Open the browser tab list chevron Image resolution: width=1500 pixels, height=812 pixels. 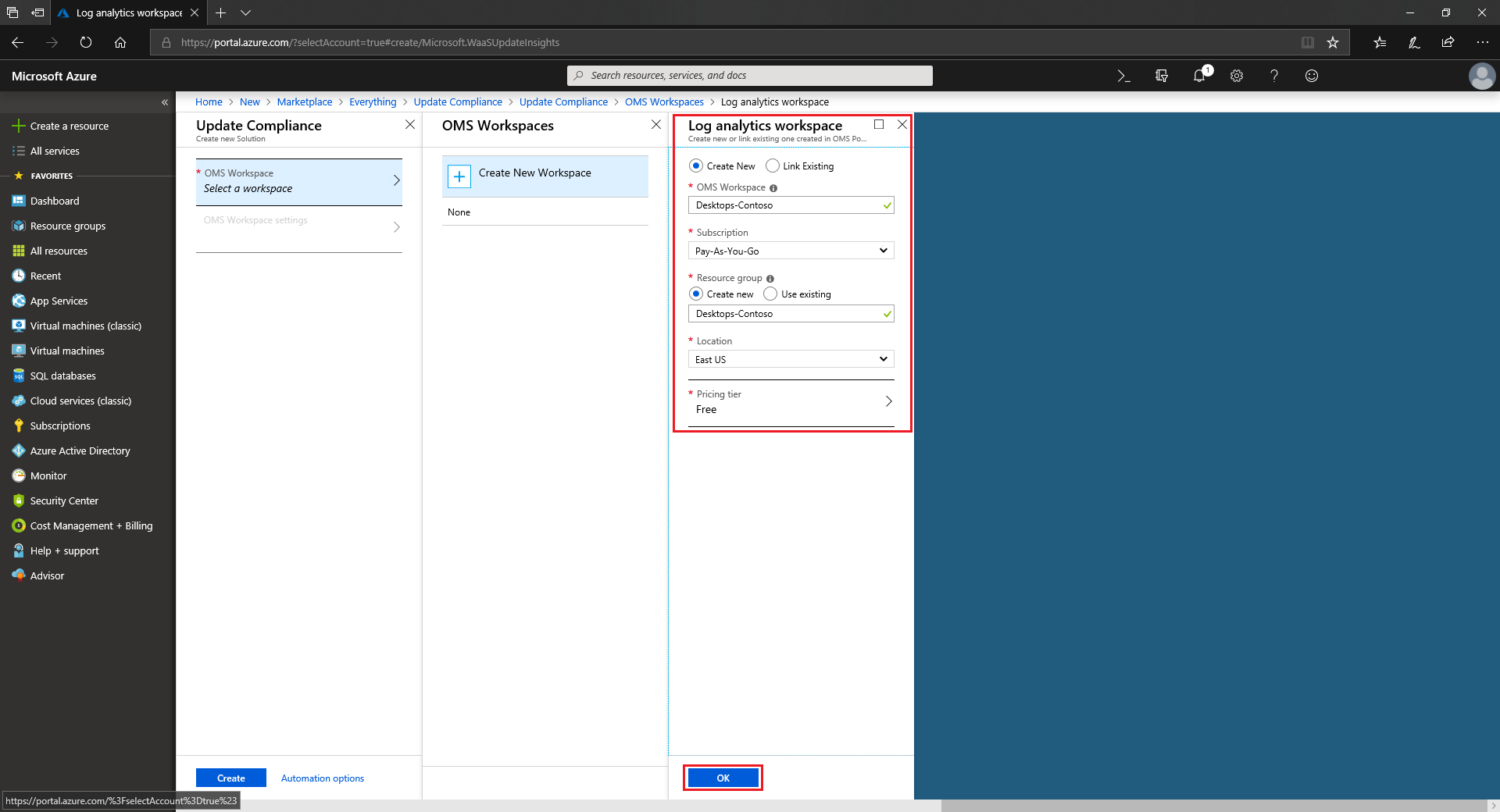coord(245,12)
